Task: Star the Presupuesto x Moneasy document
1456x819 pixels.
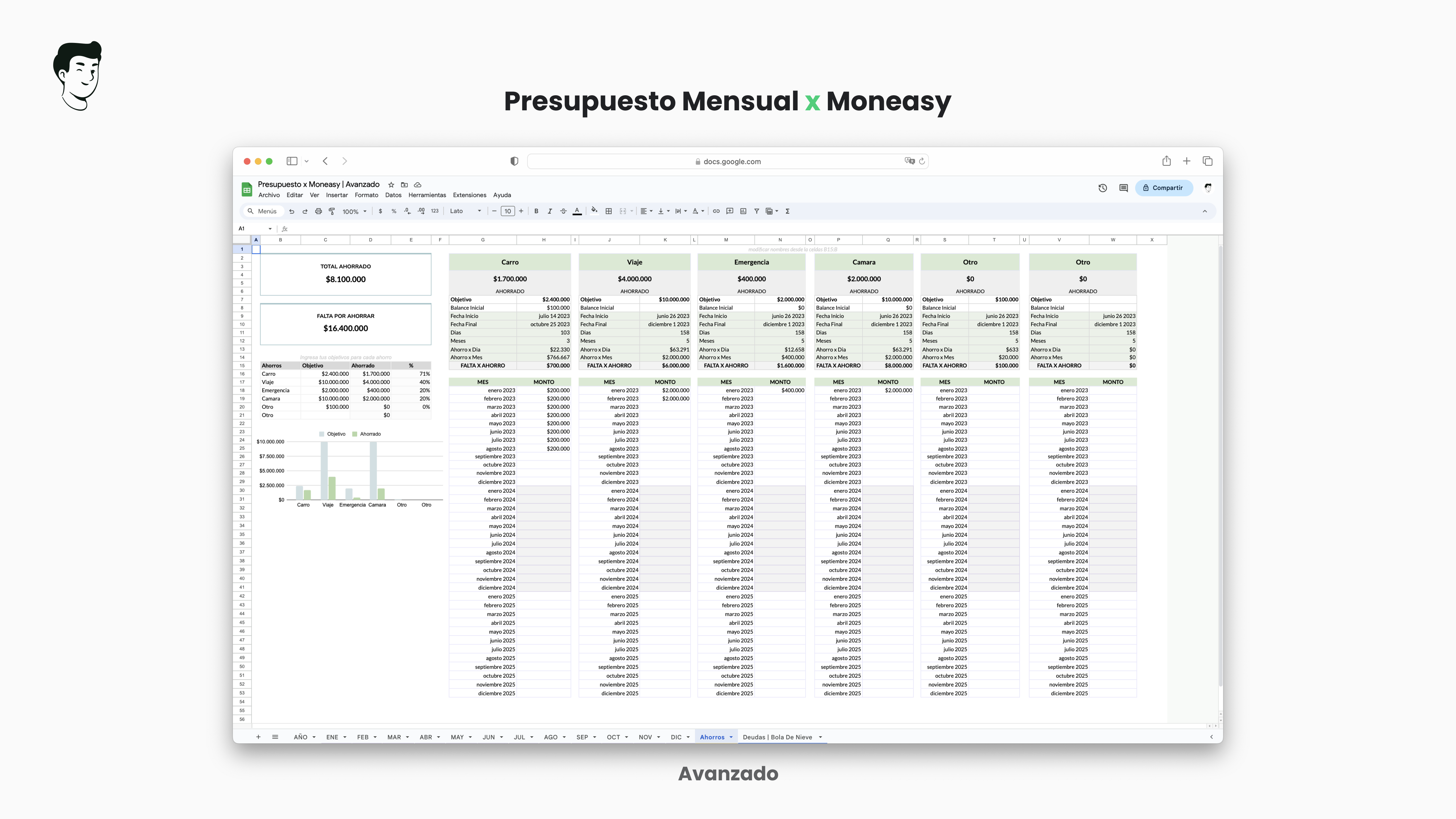Action: [x=391, y=185]
